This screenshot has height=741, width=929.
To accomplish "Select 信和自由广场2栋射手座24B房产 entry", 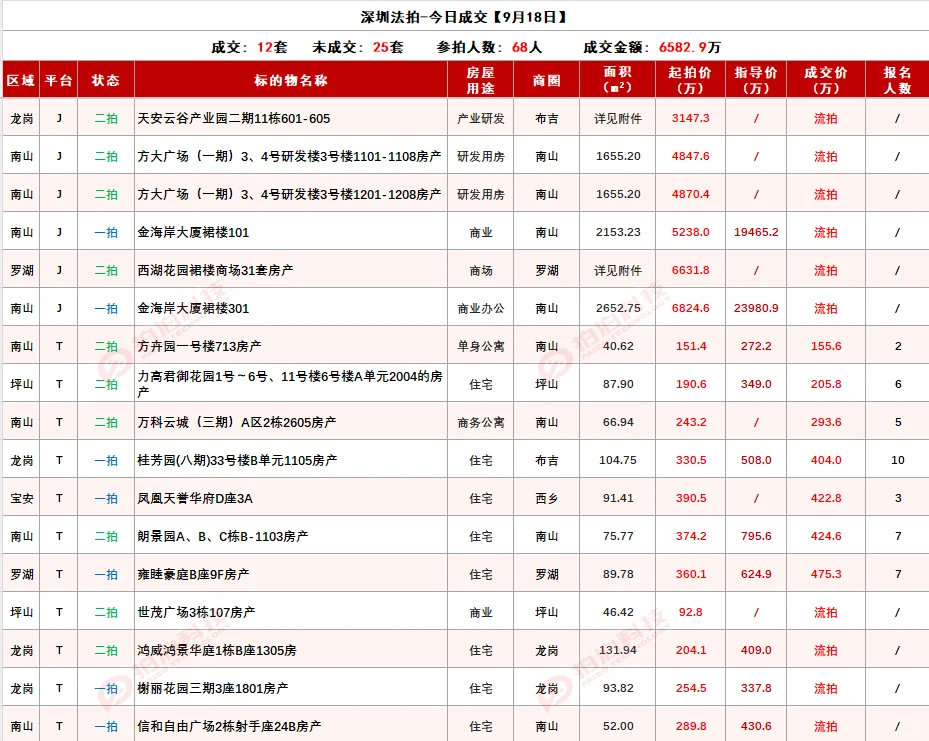I will coord(229,726).
